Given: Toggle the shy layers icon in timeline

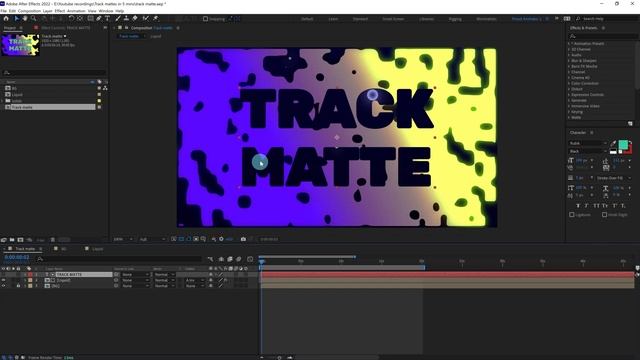Looking at the screenshot, I should (221, 259).
